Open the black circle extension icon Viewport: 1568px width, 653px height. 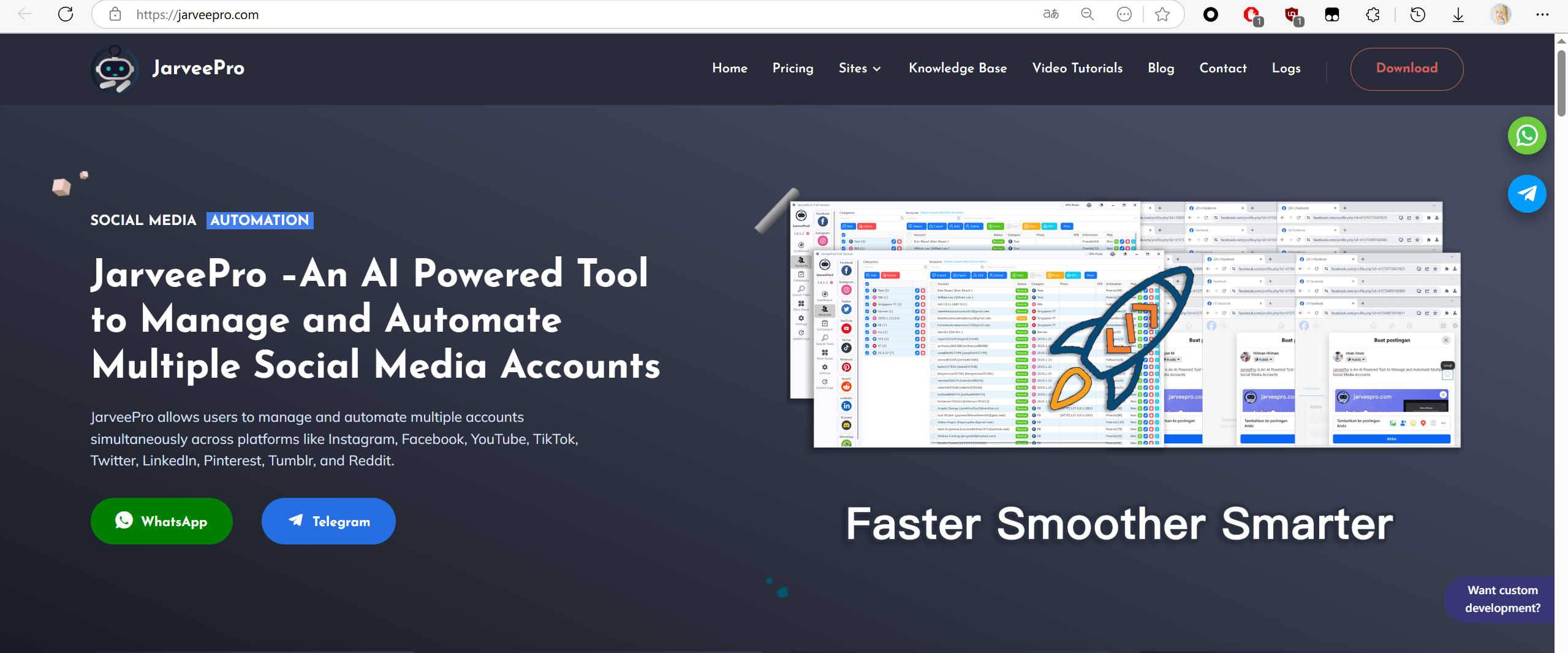[1211, 14]
